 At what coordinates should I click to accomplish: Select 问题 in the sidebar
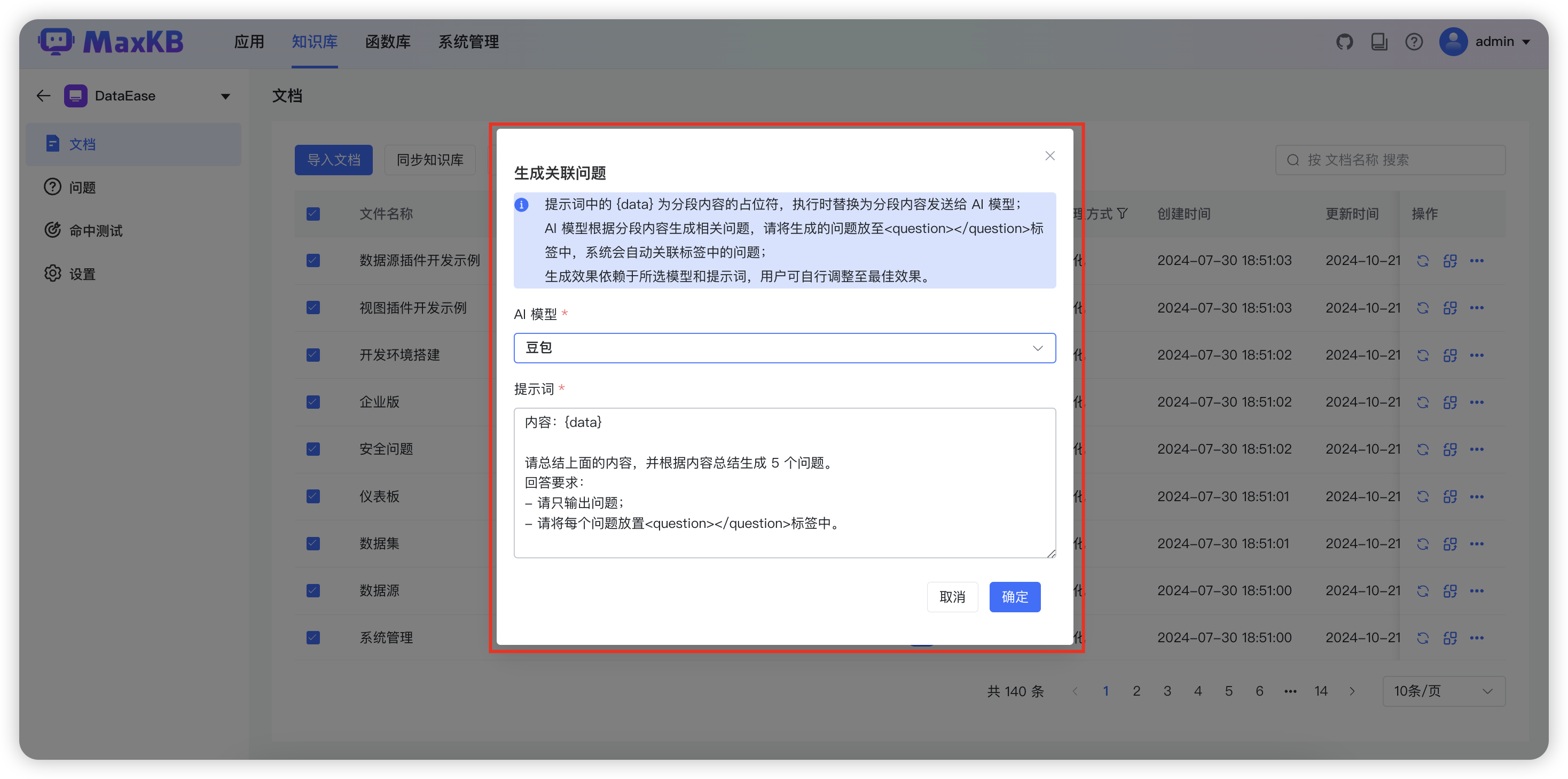point(134,188)
